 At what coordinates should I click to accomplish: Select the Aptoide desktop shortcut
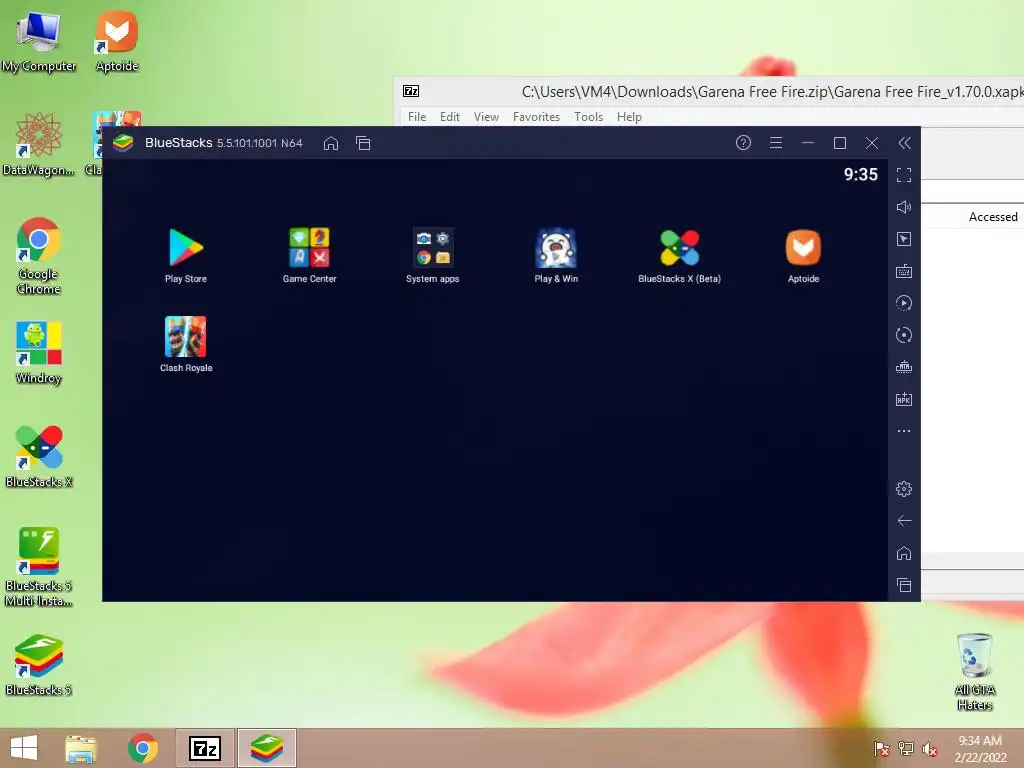117,42
